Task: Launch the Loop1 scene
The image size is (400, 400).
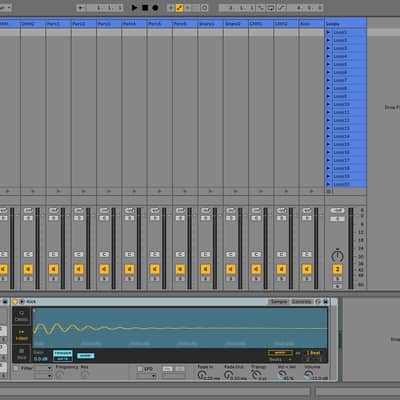Action: point(328,32)
